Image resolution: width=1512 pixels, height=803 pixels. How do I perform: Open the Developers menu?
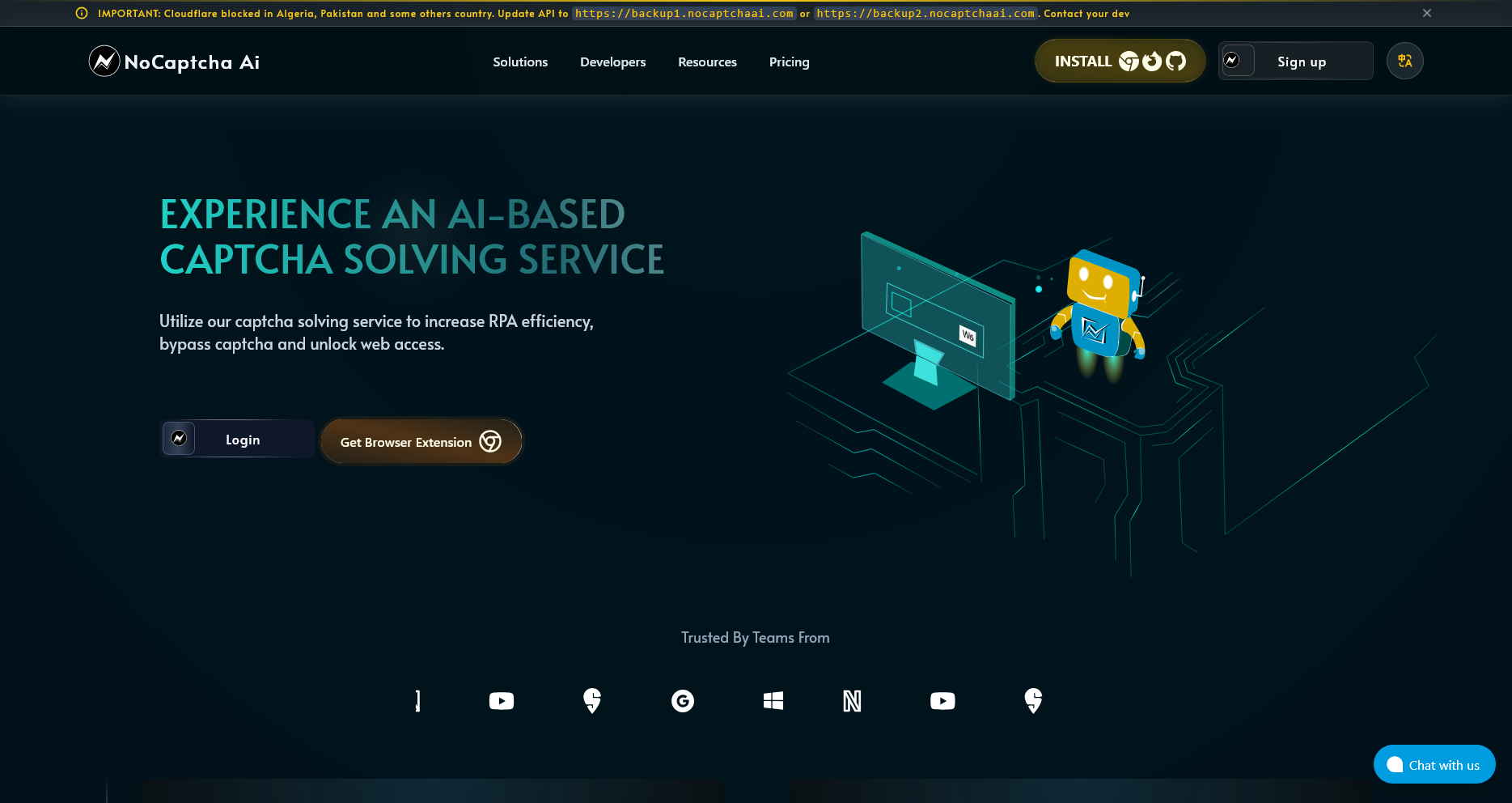(x=612, y=62)
